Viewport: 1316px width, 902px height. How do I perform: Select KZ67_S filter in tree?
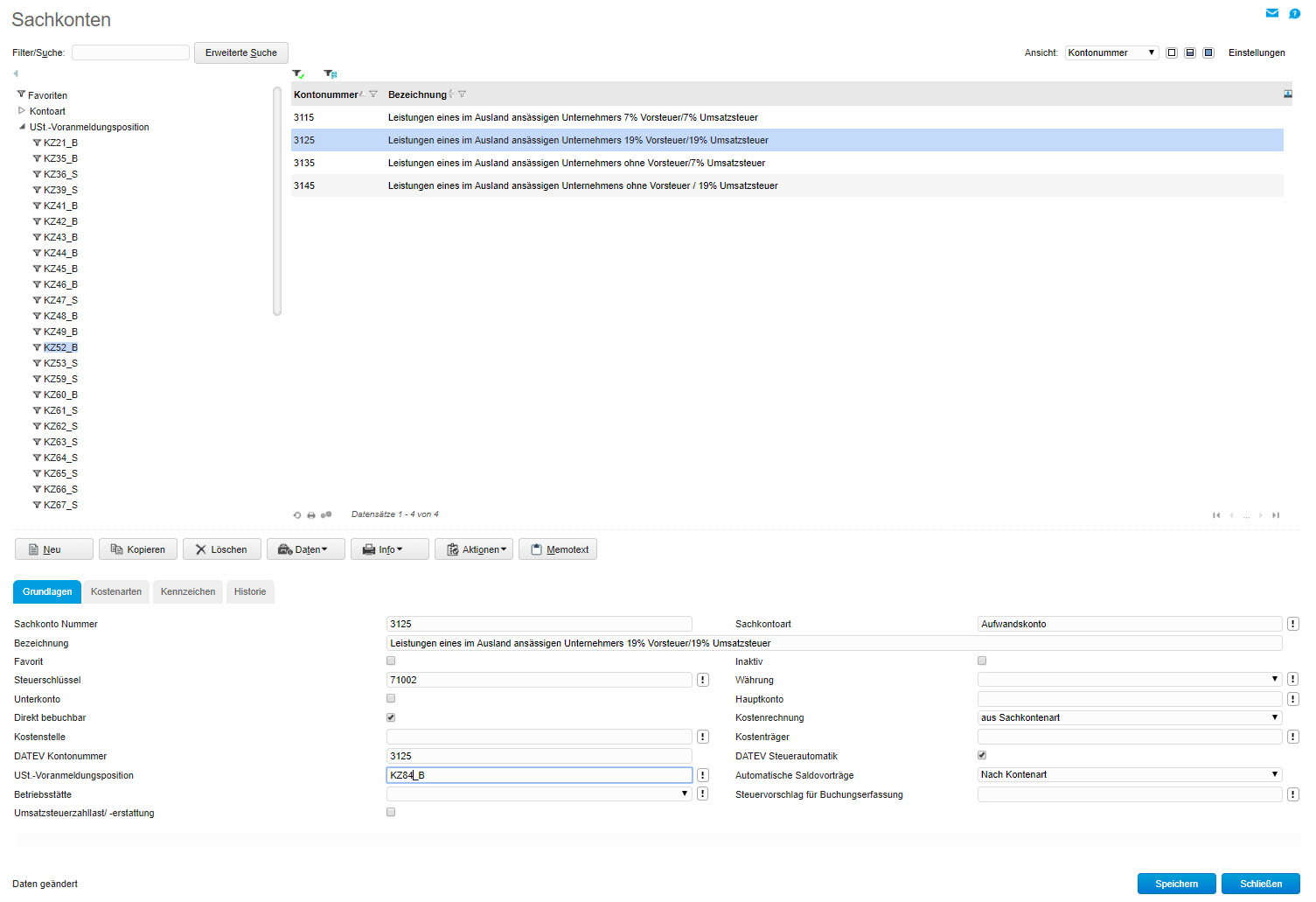coord(60,505)
